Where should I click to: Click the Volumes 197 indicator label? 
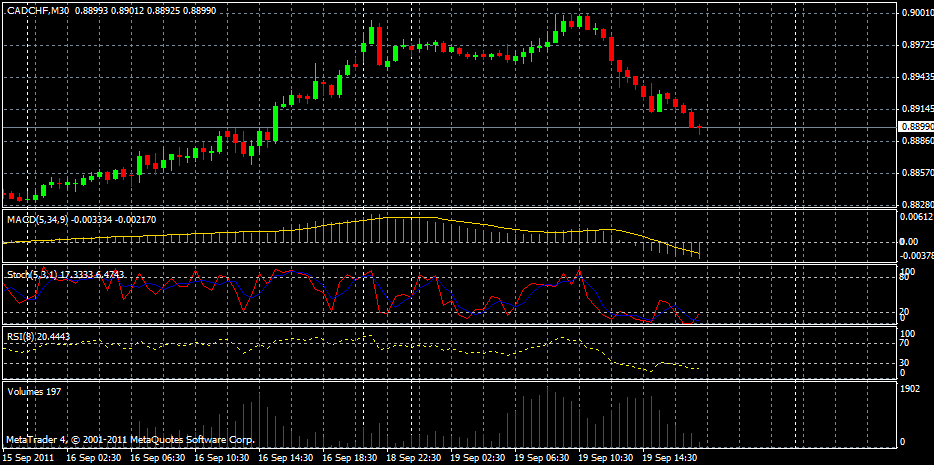(34, 392)
